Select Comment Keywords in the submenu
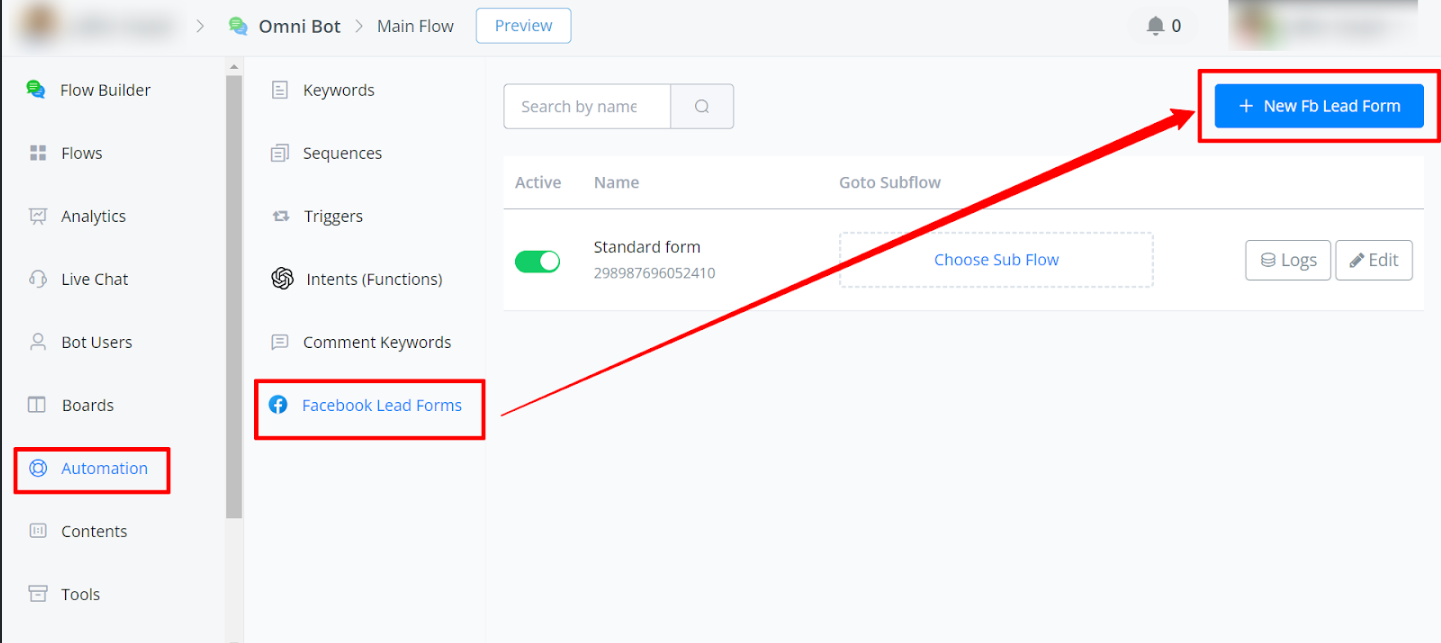1441x643 pixels. (x=376, y=342)
